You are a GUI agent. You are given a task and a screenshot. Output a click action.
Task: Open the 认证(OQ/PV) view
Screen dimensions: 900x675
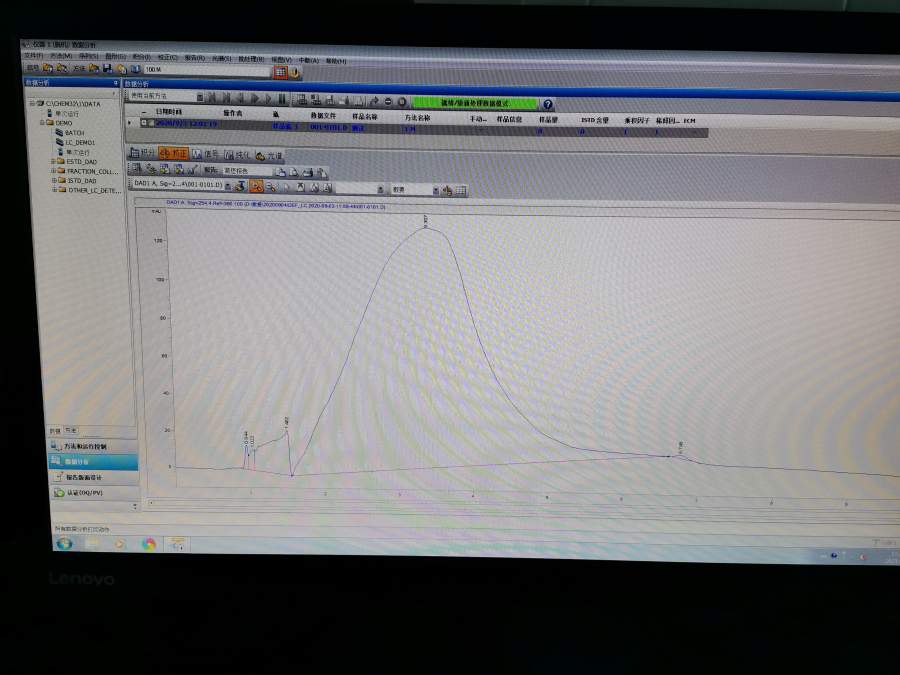(x=96, y=492)
